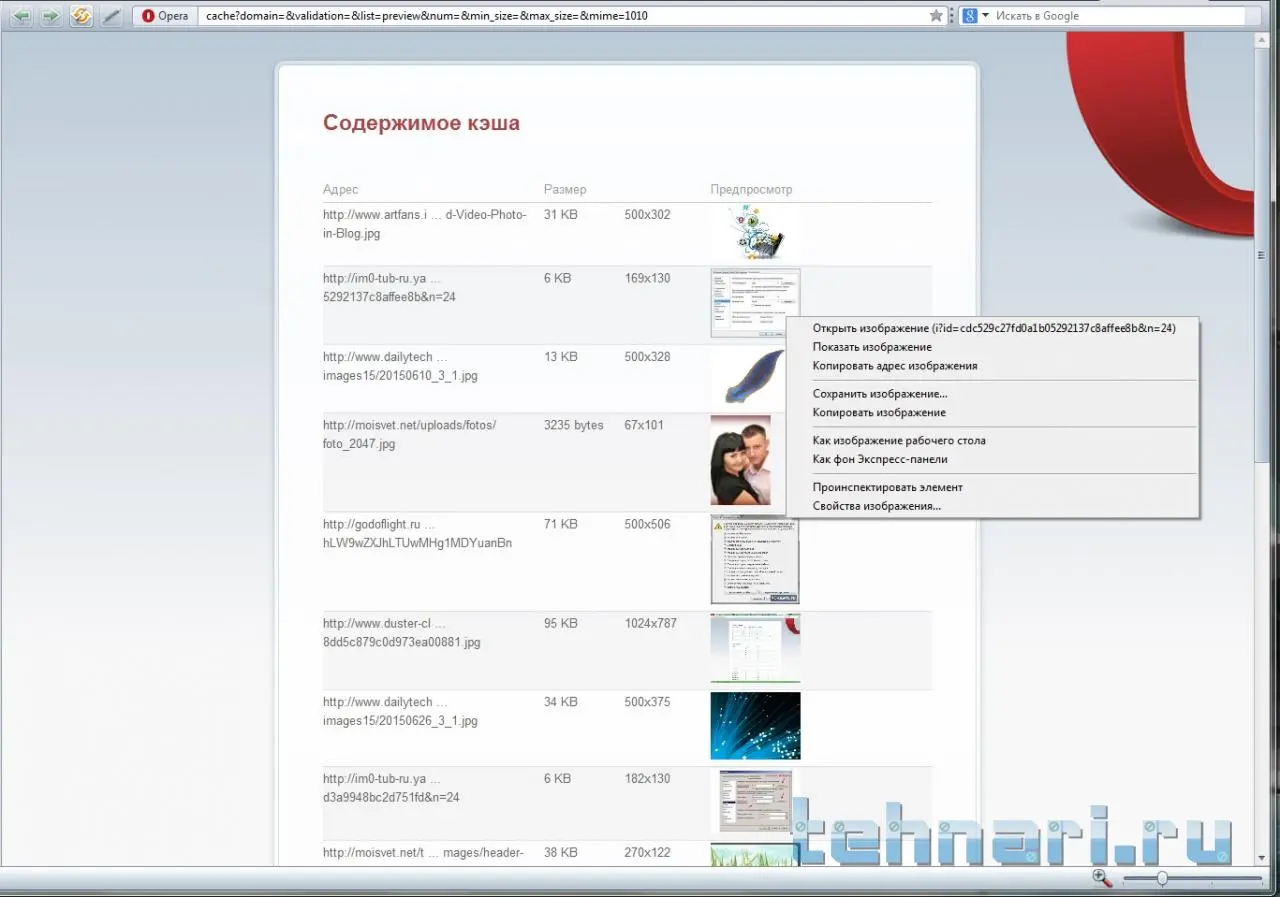The height and width of the screenshot is (897, 1280).
Task: Click the 'Размер' column header
Action: click(x=565, y=190)
